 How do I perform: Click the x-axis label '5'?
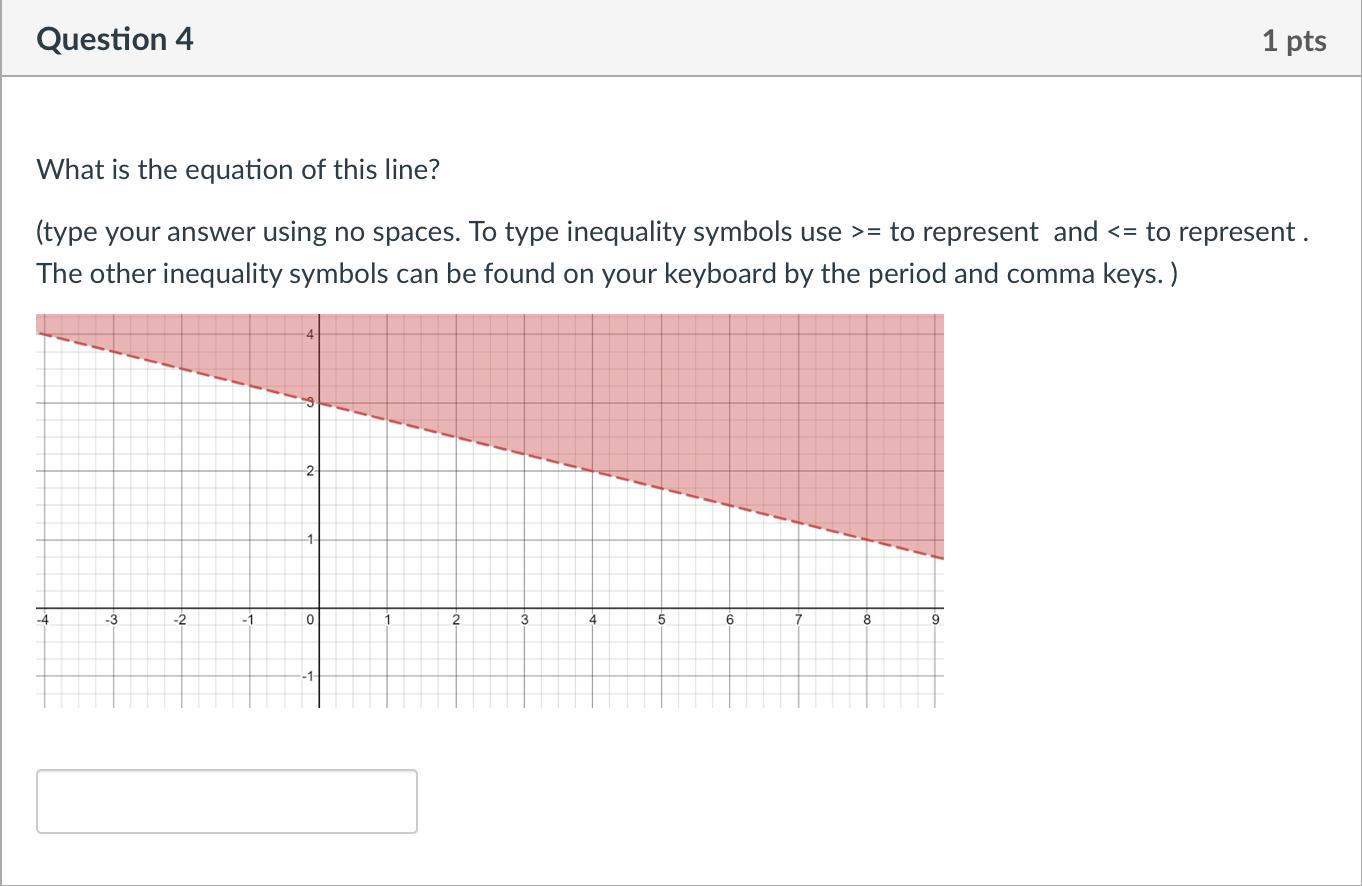pos(661,620)
